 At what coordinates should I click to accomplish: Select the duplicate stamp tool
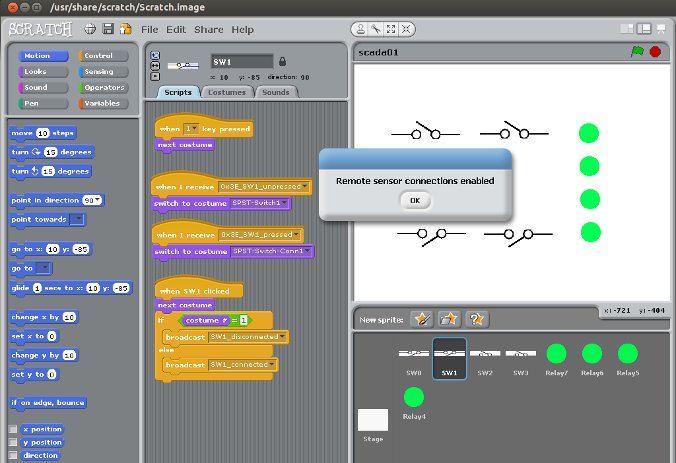[x=360, y=29]
